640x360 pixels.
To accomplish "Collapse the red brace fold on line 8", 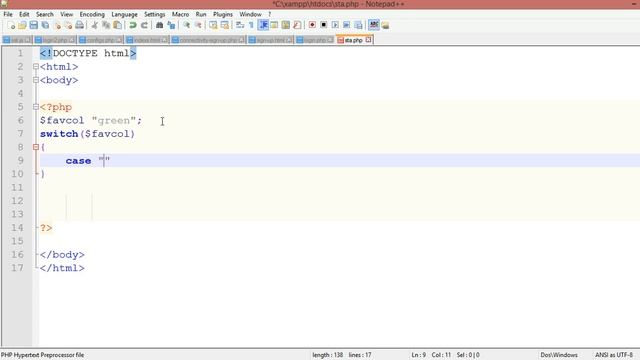I will pyautogui.click(x=36, y=147).
